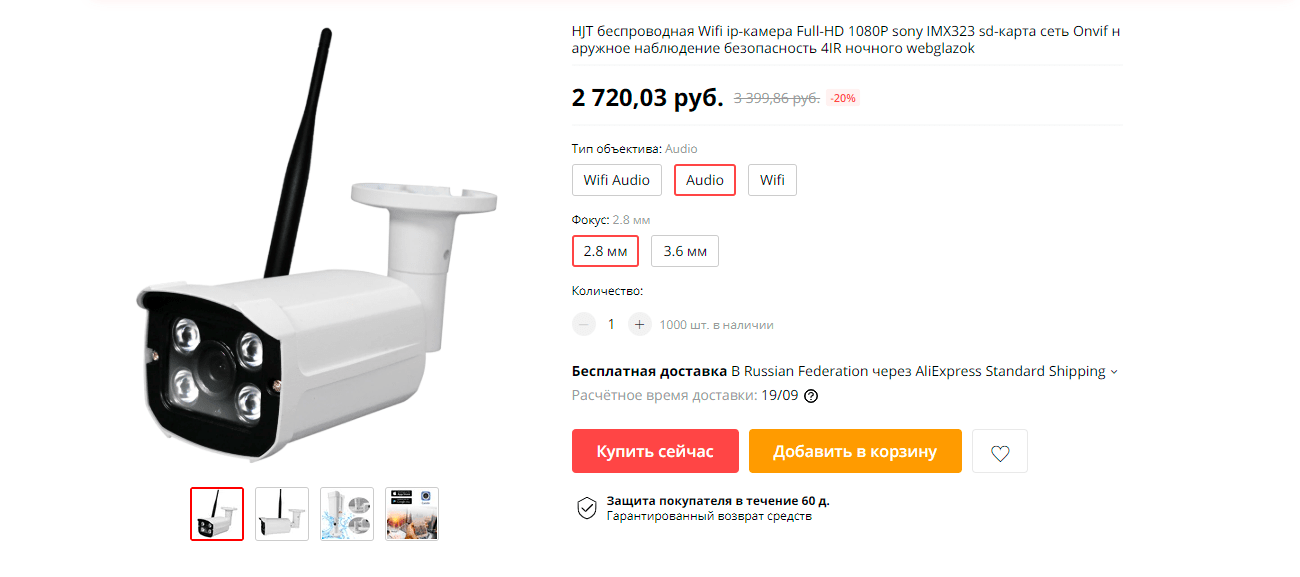
Task: Click the heart wishlist icon
Action: [999, 451]
